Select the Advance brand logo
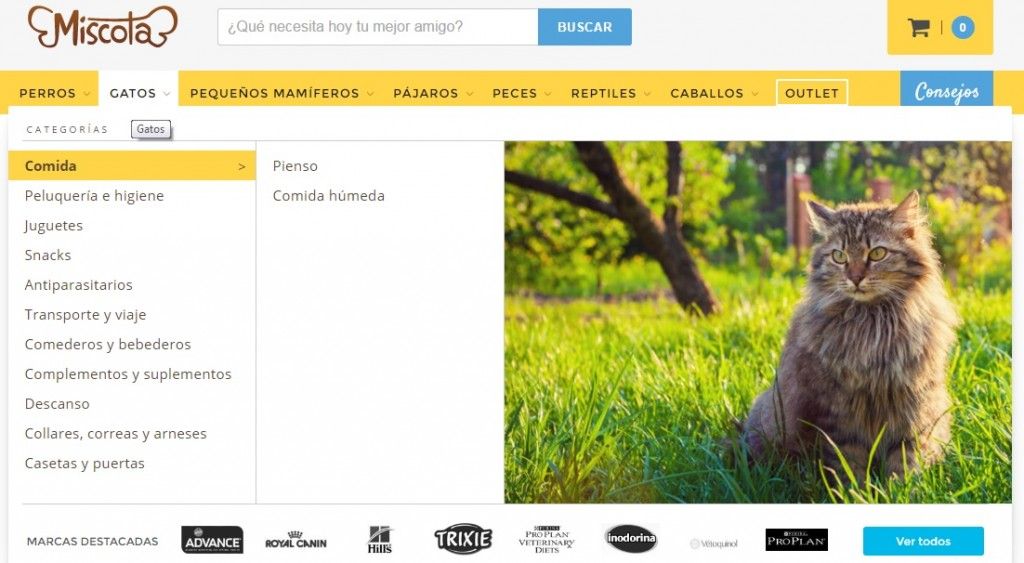Image resolution: width=1024 pixels, height=563 pixels. [x=212, y=540]
